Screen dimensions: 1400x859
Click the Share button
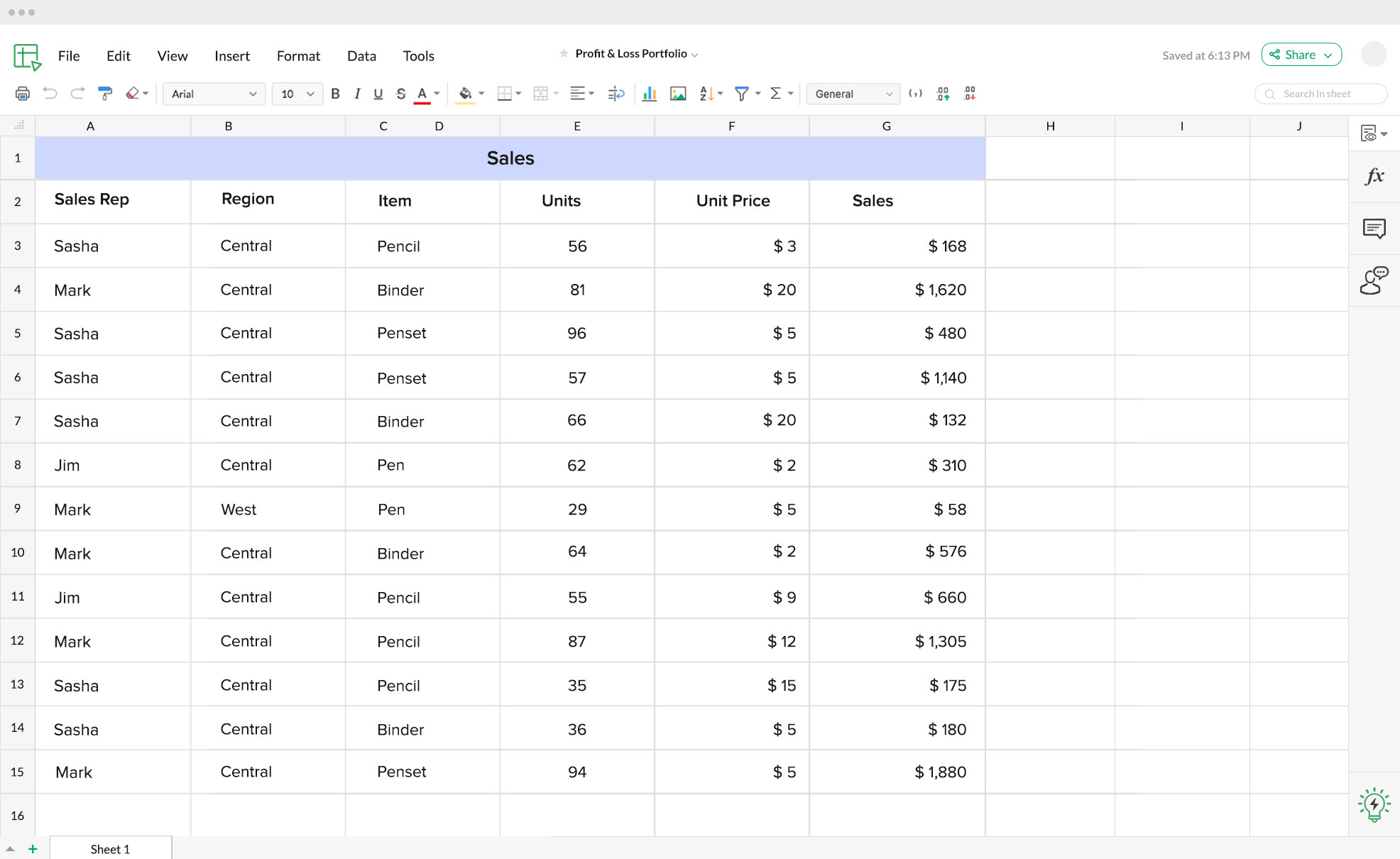tap(1301, 55)
